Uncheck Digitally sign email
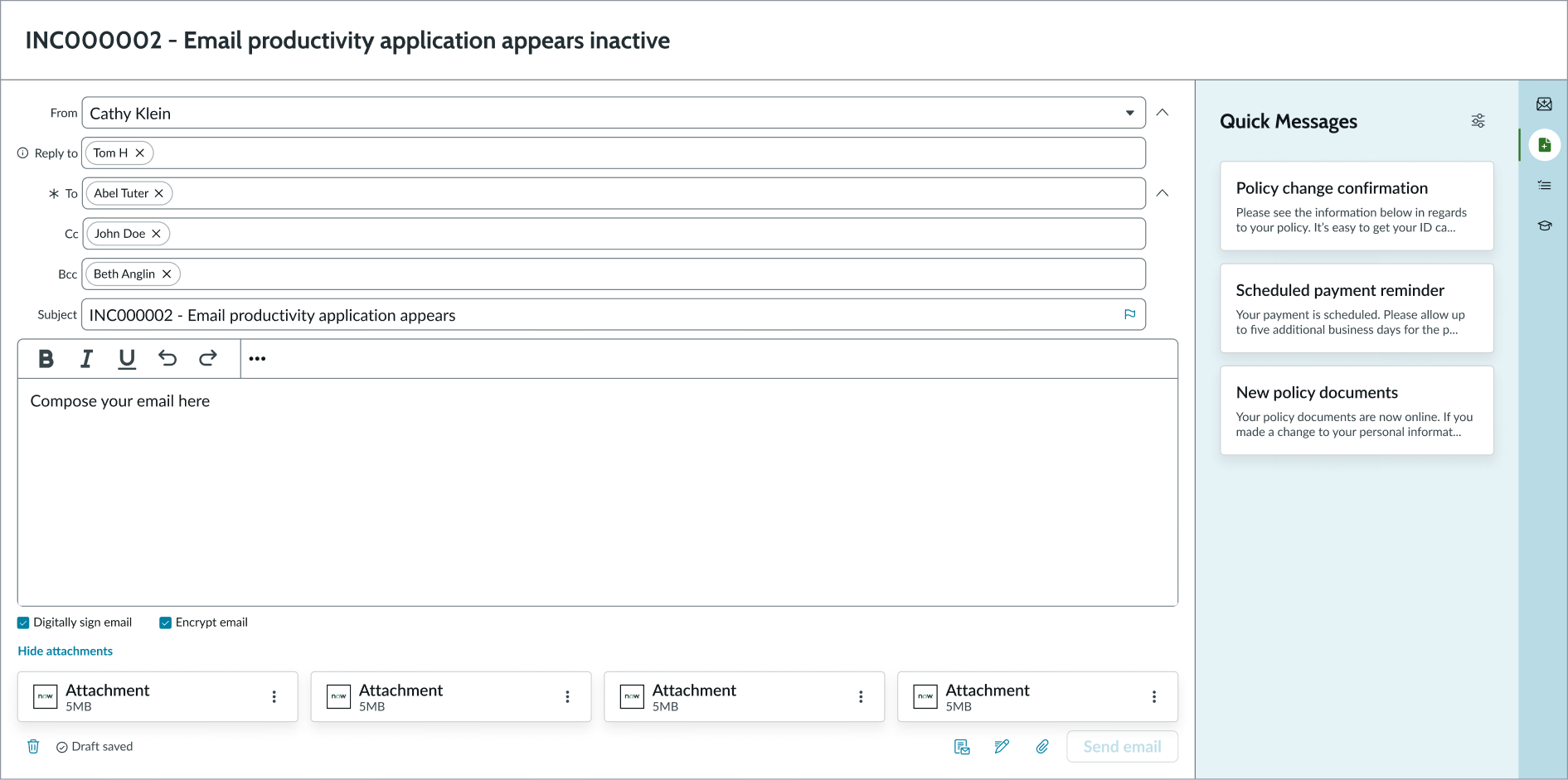 22,622
